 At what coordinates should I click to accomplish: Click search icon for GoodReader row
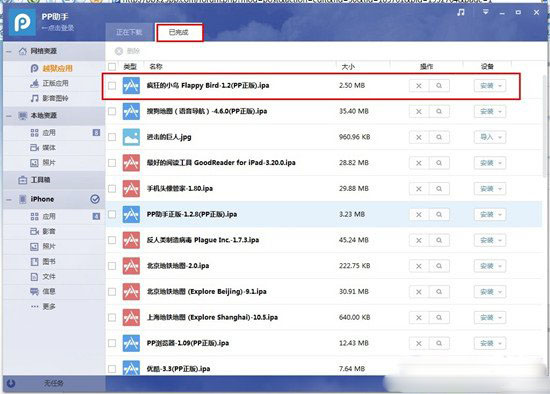coord(439,163)
